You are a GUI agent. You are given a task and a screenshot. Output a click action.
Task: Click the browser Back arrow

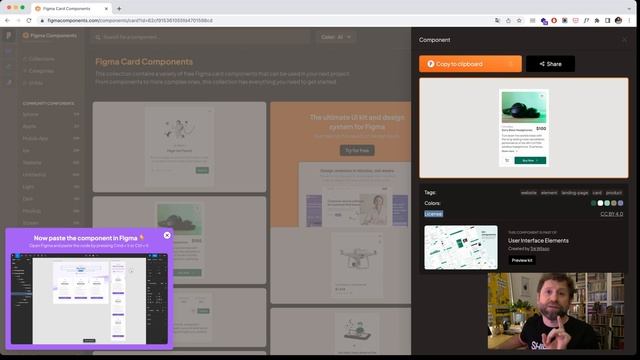7,20
